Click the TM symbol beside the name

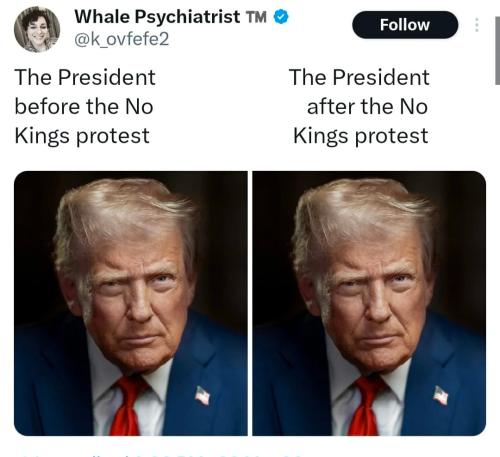coord(256,17)
